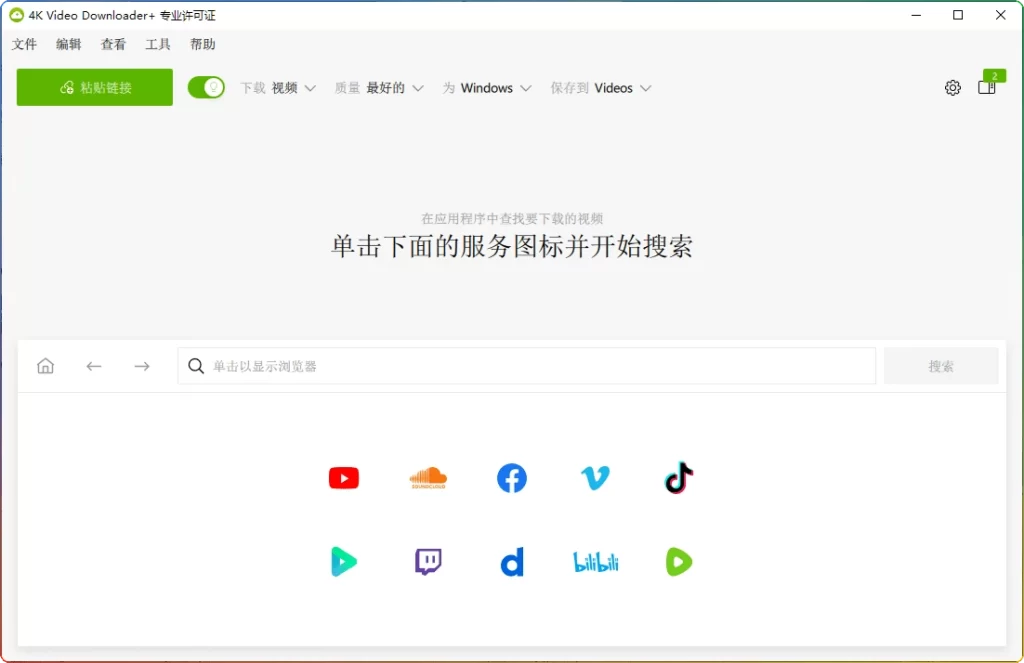Open the 工具 menu
This screenshot has height=663, width=1024.
[x=157, y=44]
